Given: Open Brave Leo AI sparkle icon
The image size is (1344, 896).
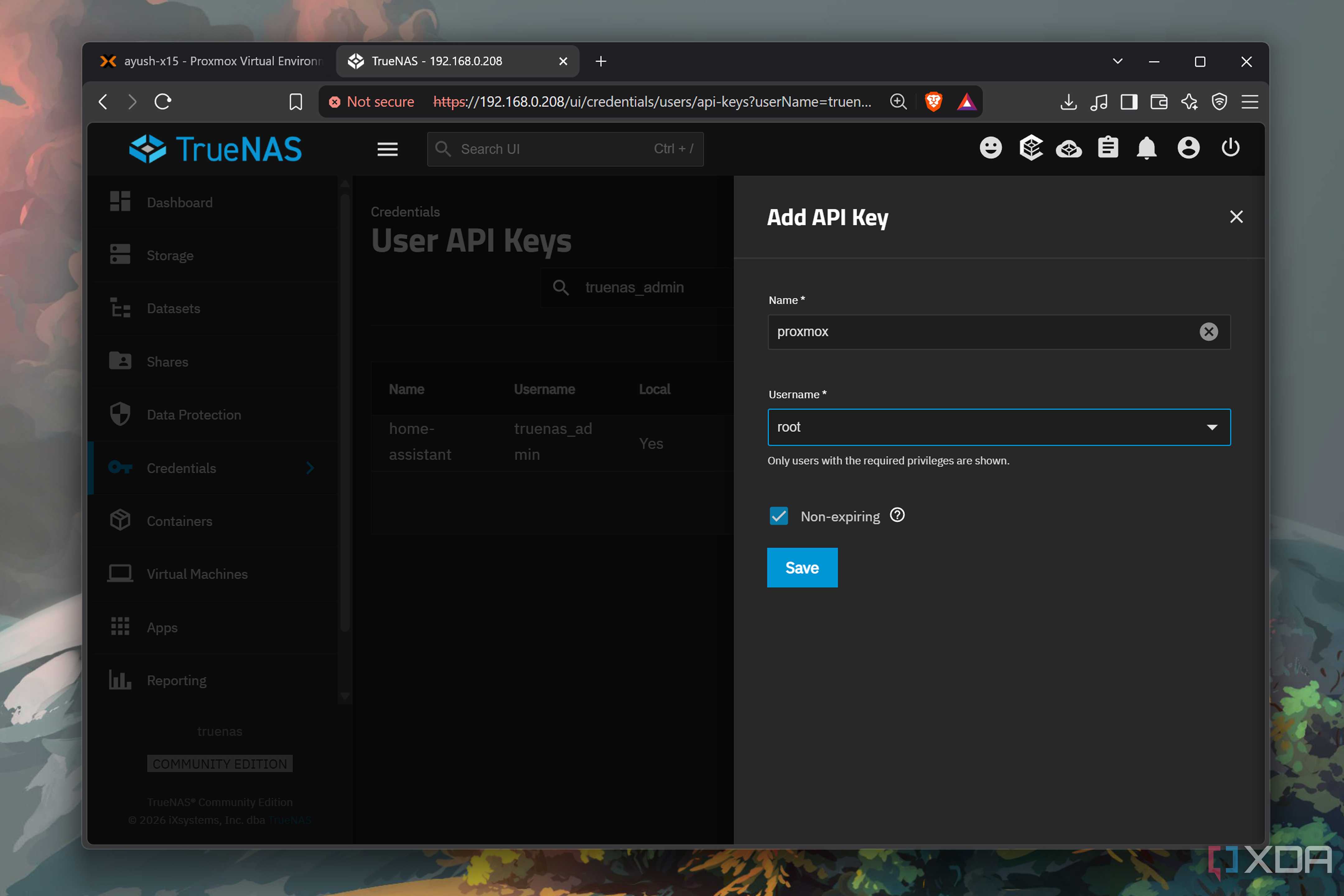Looking at the screenshot, I should [x=1189, y=102].
